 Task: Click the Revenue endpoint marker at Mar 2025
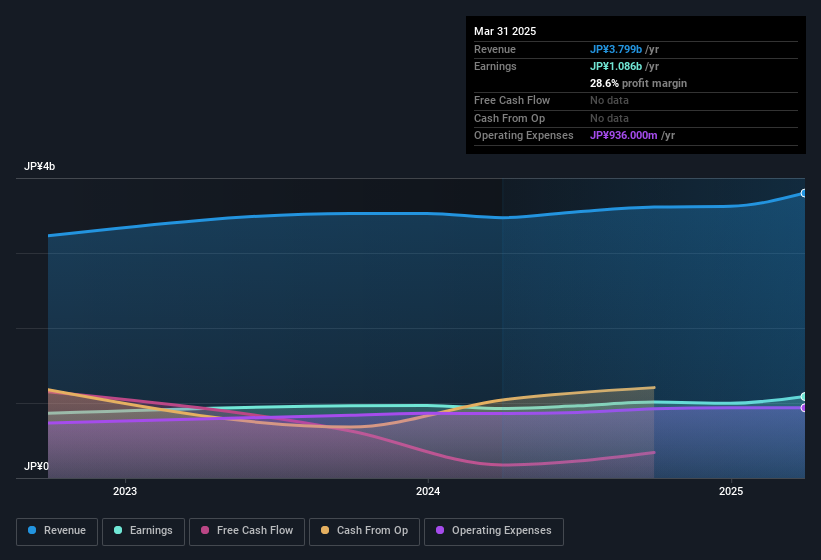[804, 193]
